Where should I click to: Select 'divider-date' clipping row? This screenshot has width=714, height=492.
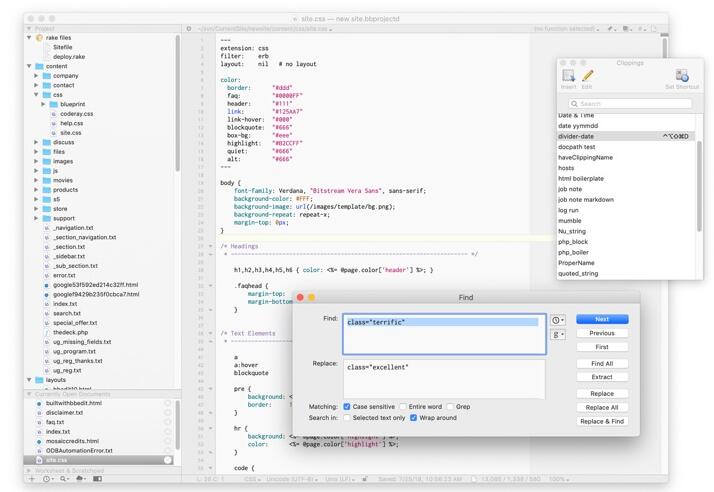(626, 136)
